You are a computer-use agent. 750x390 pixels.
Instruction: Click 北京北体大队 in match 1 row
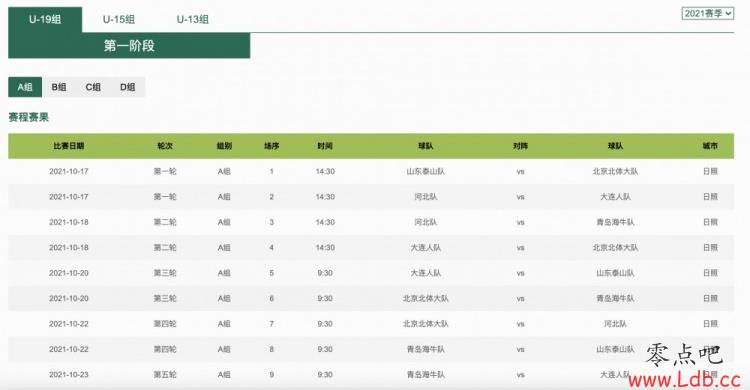tap(615, 171)
